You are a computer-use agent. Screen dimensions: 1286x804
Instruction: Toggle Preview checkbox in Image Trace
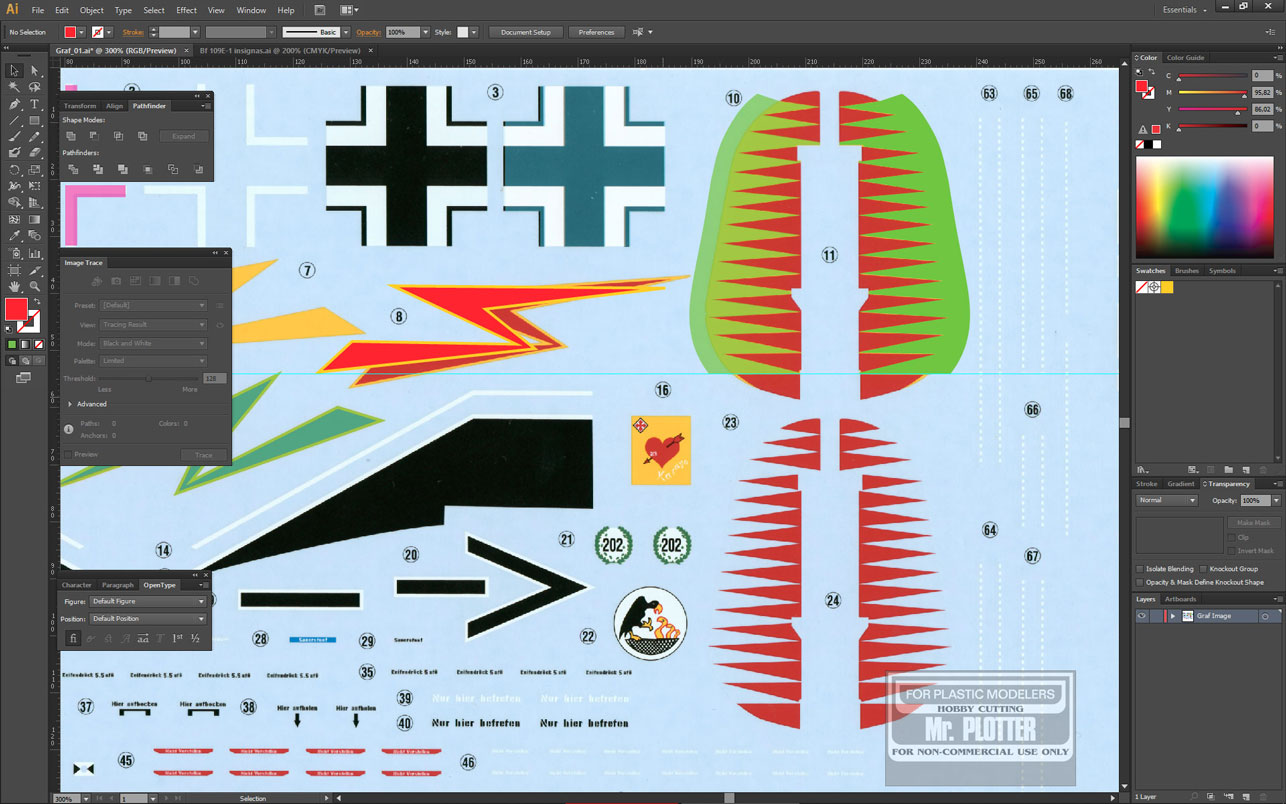pyautogui.click(x=68, y=455)
